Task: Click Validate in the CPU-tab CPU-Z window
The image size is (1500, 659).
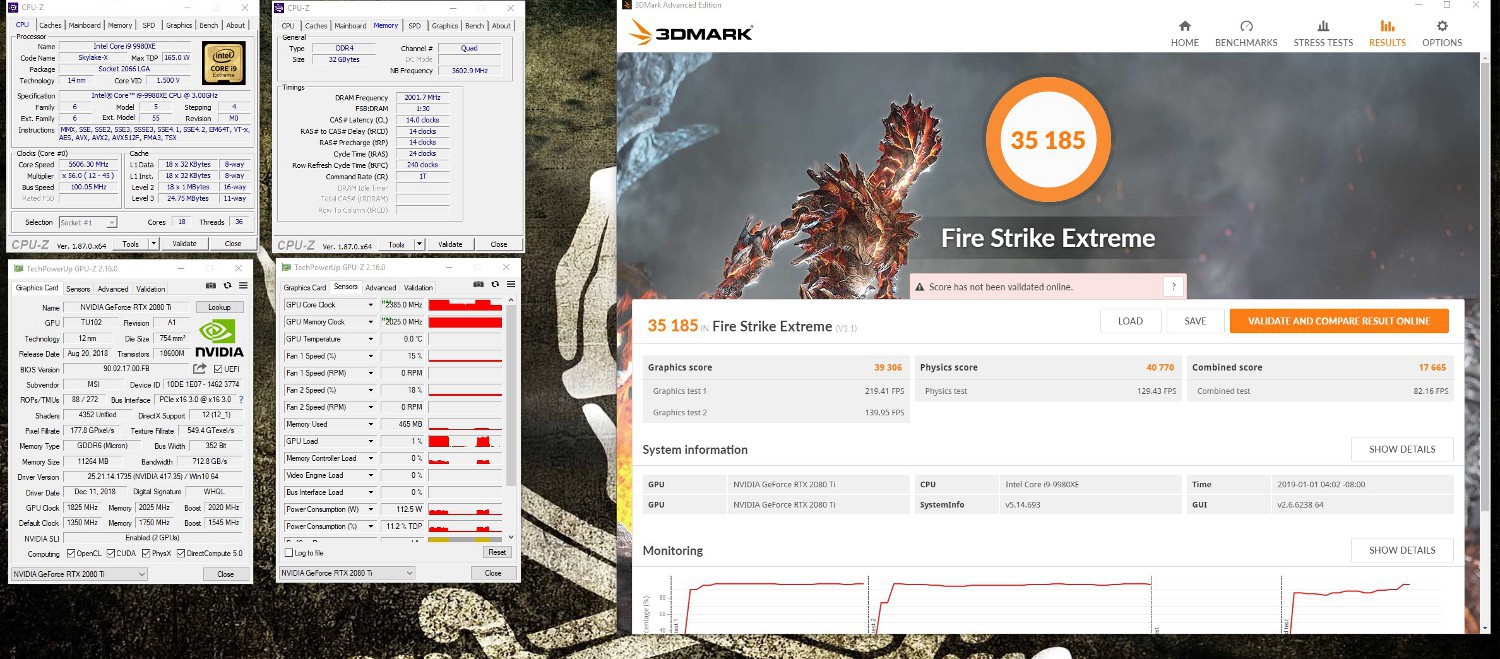Action: point(185,243)
